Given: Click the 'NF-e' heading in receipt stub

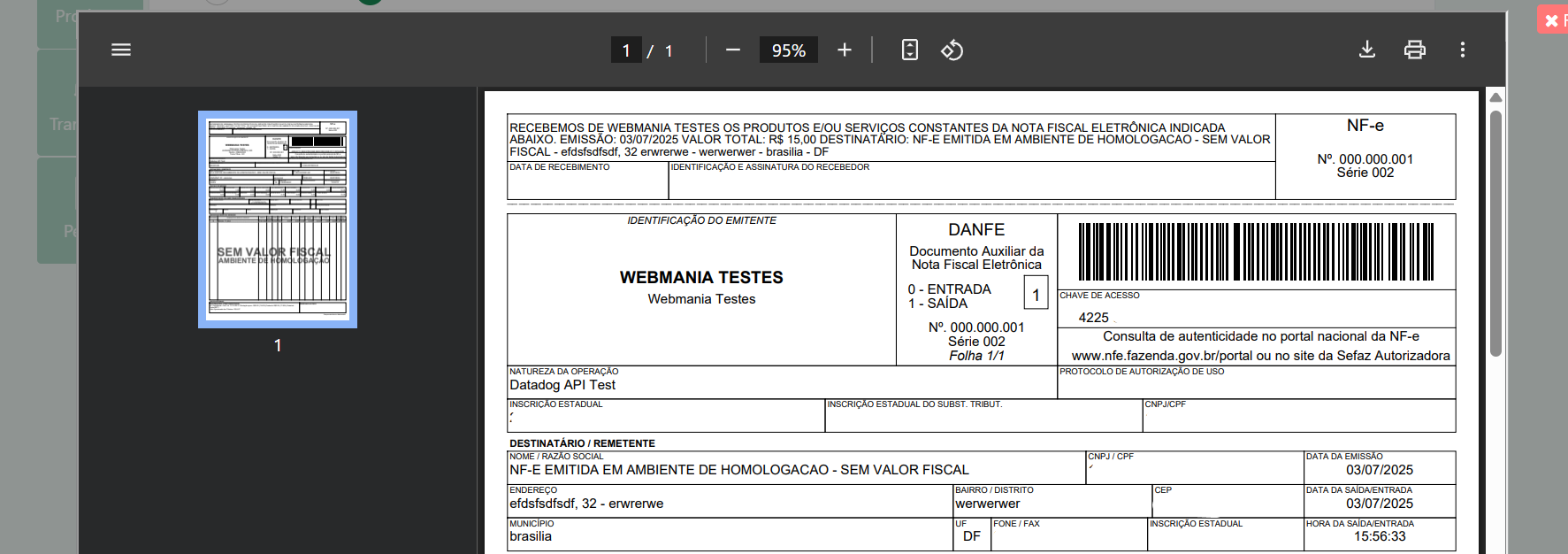Looking at the screenshot, I should tap(1365, 126).
